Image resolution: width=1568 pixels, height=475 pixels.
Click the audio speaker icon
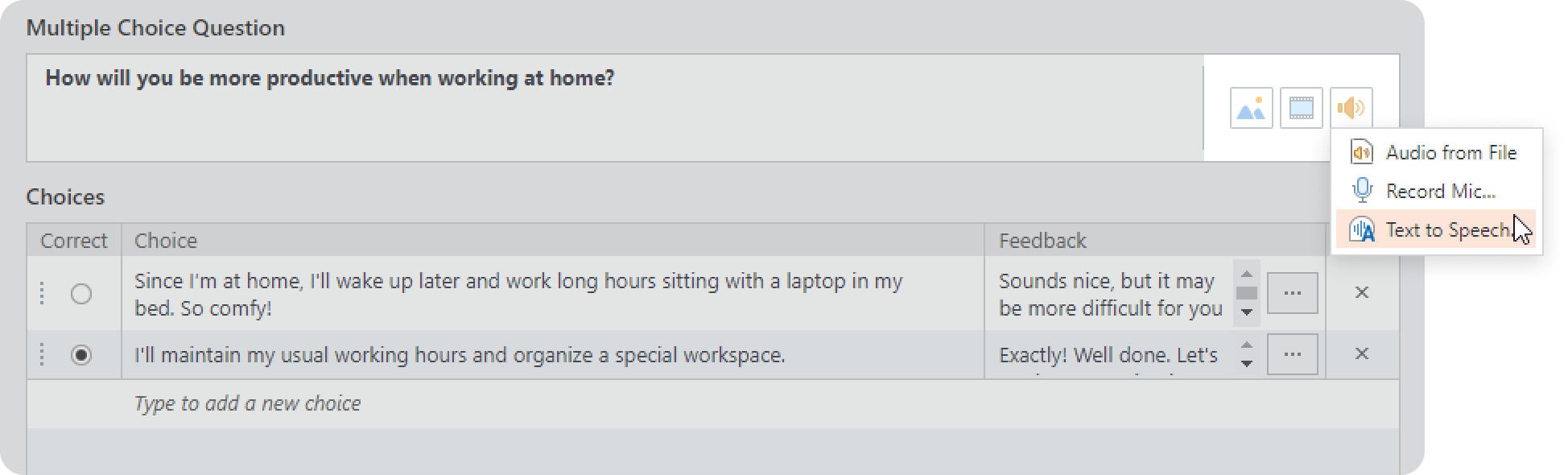click(x=1351, y=108)
